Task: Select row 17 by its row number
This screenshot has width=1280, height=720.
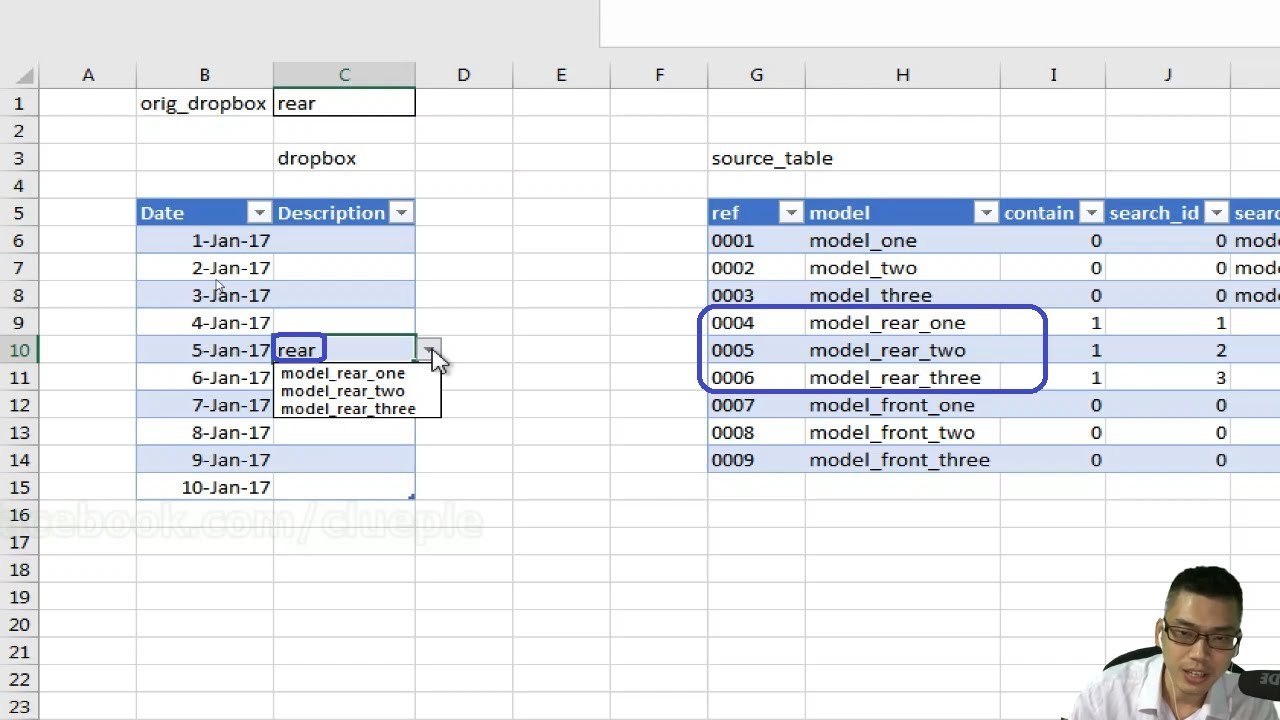Action: click(19, 542)
